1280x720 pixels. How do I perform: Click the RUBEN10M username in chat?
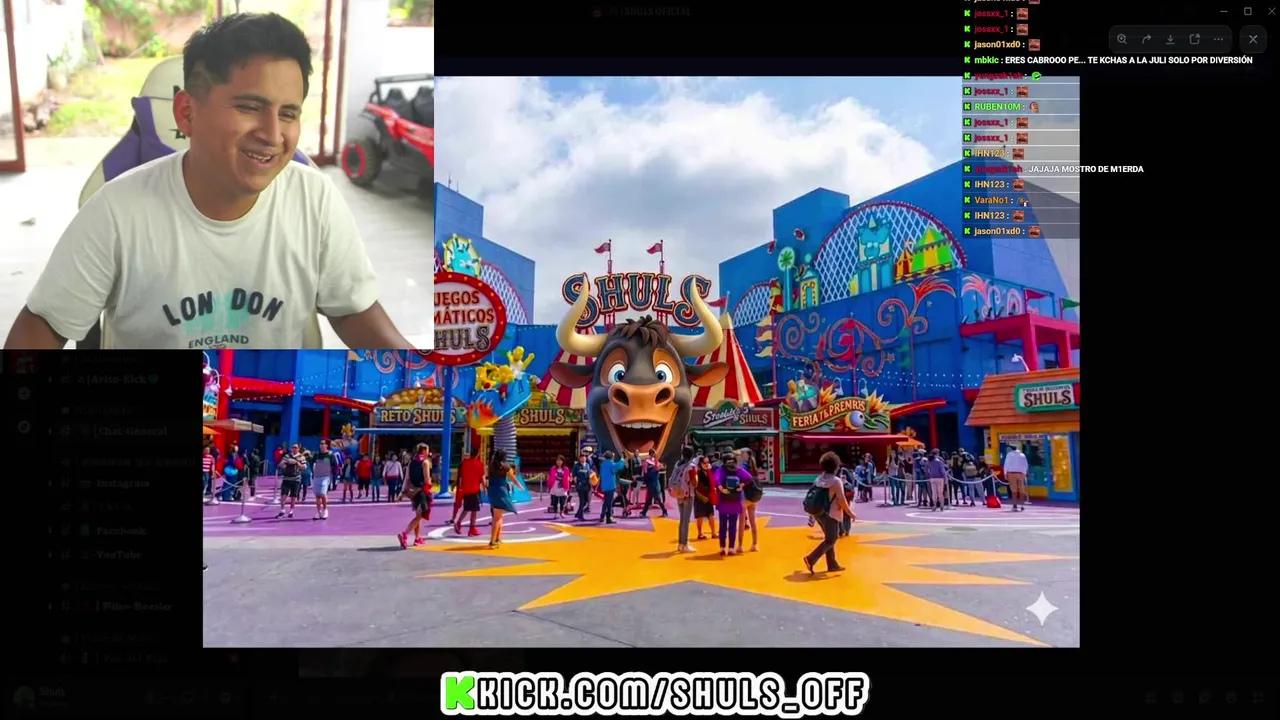pos(997,107)
